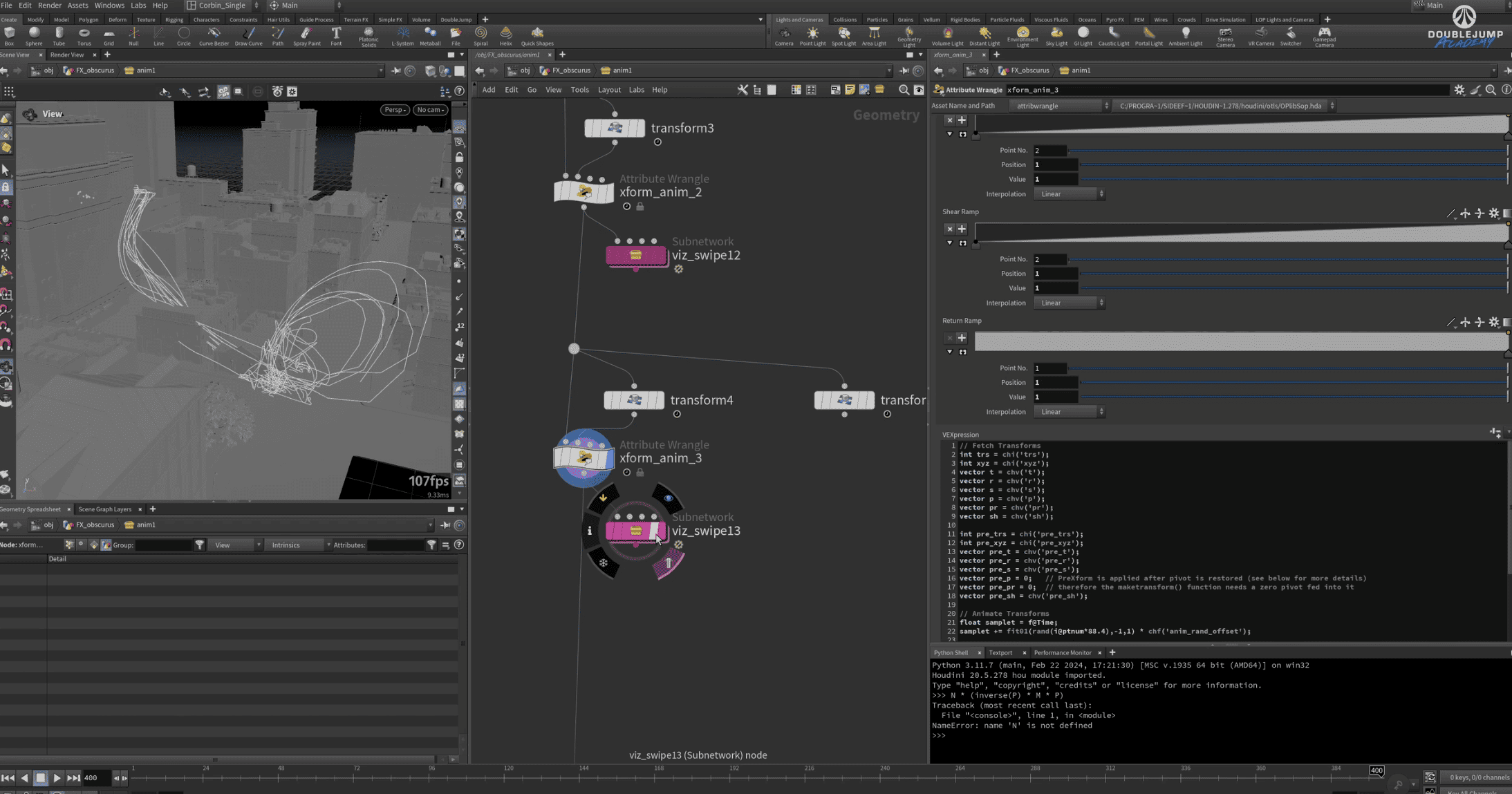
Task: Select the Sphere shelf tool
Action: [x=34, y=36]
